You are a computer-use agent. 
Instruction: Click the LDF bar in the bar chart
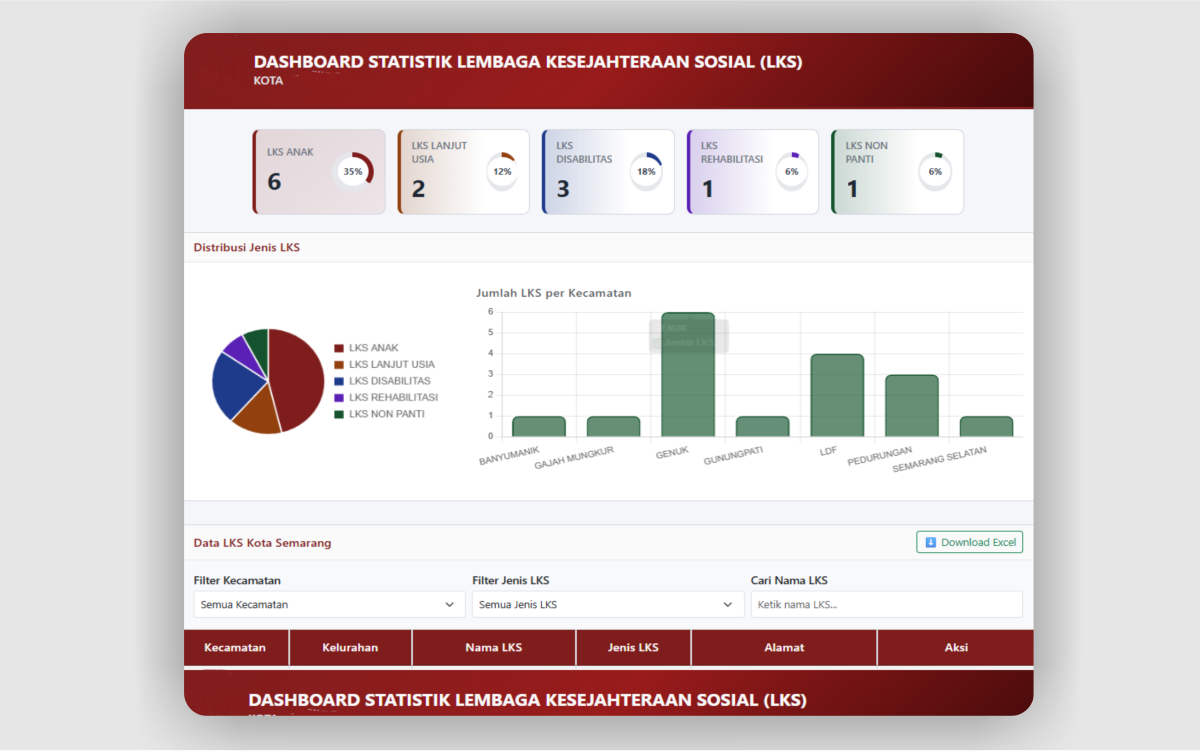(837, 395)
